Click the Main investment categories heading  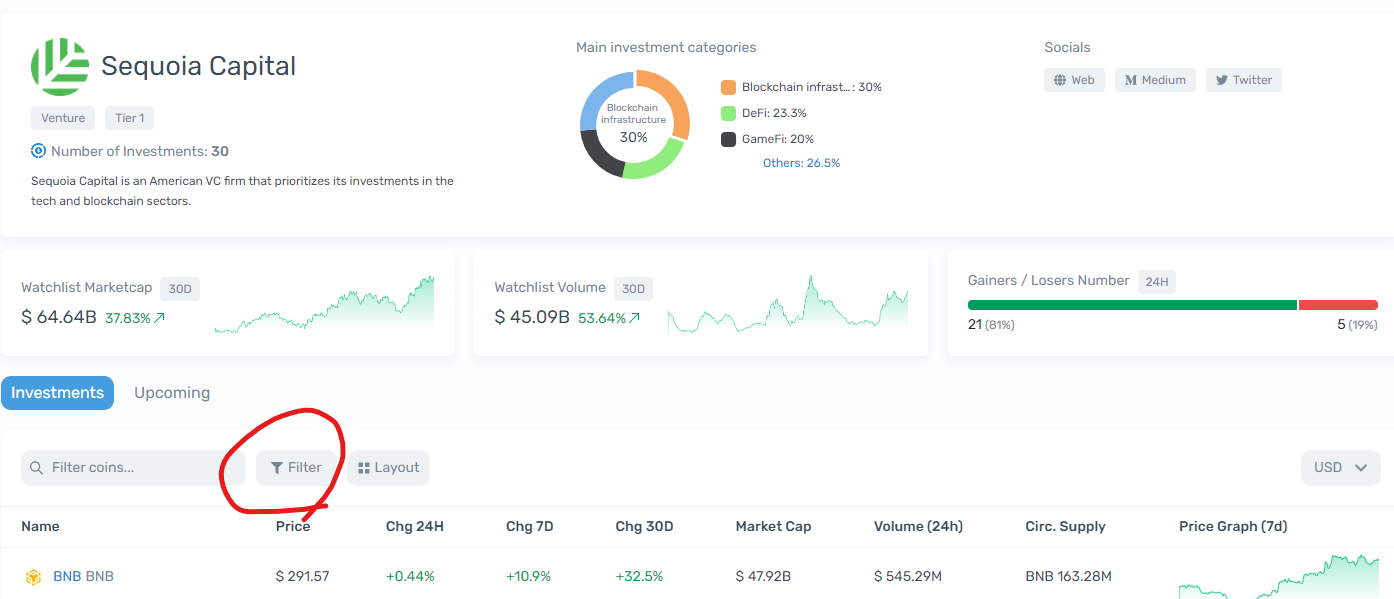(x=666, y=47)
